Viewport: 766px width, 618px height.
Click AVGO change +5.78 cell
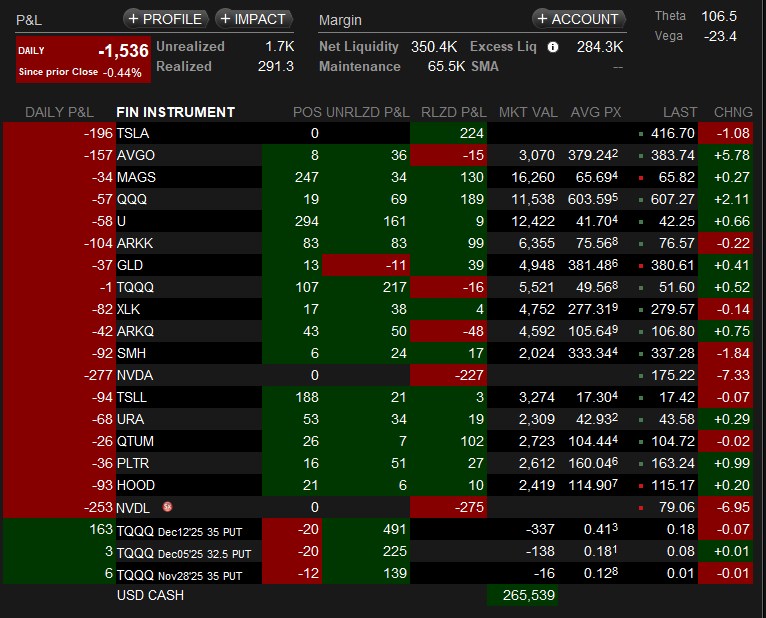pos(725,155)
